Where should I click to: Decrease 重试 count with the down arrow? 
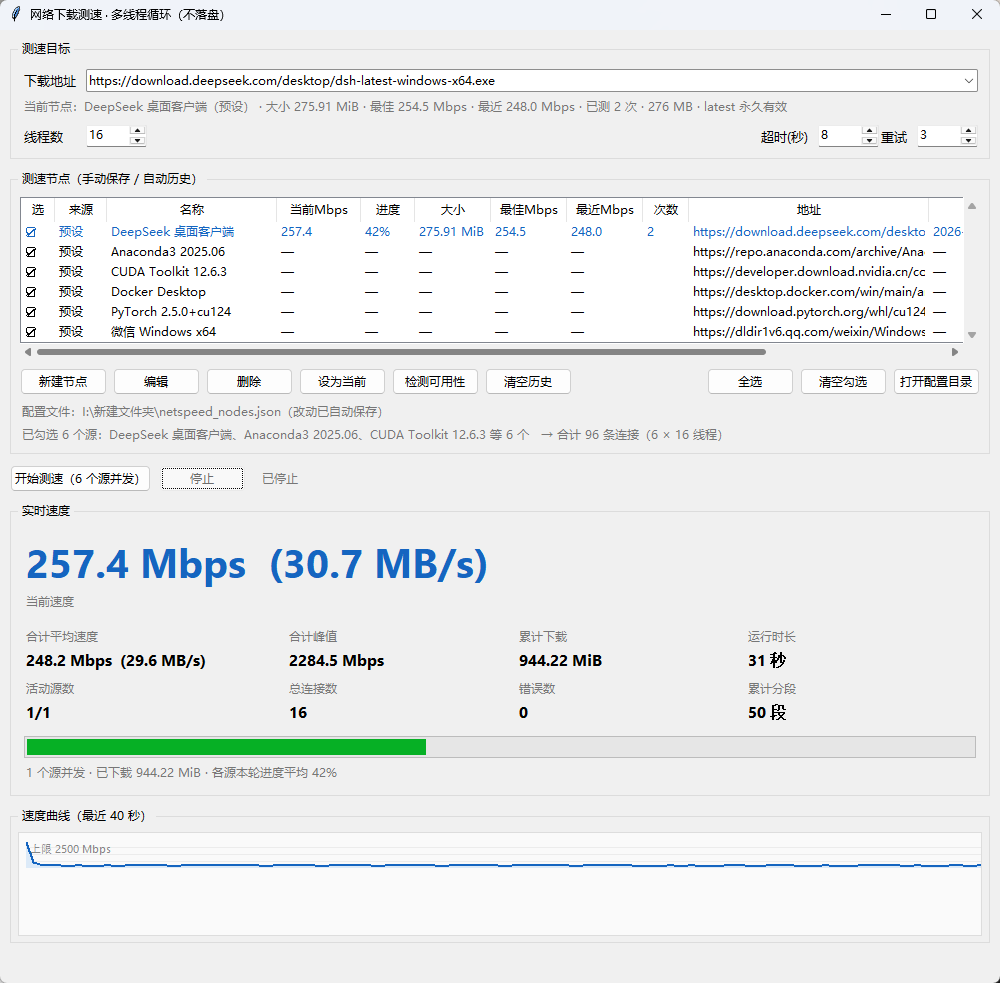968,140
